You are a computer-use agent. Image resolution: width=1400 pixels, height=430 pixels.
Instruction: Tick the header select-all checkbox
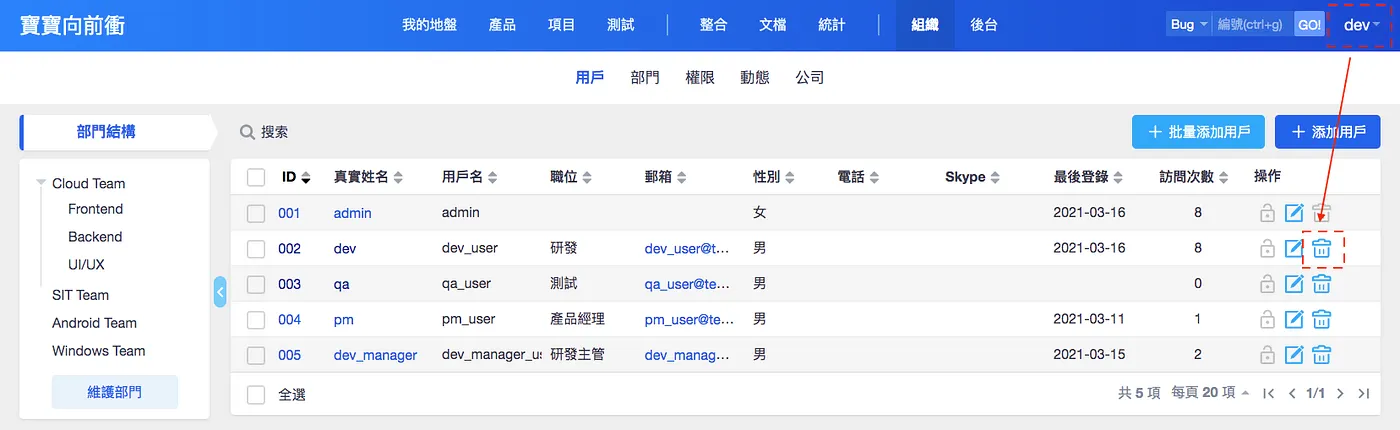pos(256,177)
